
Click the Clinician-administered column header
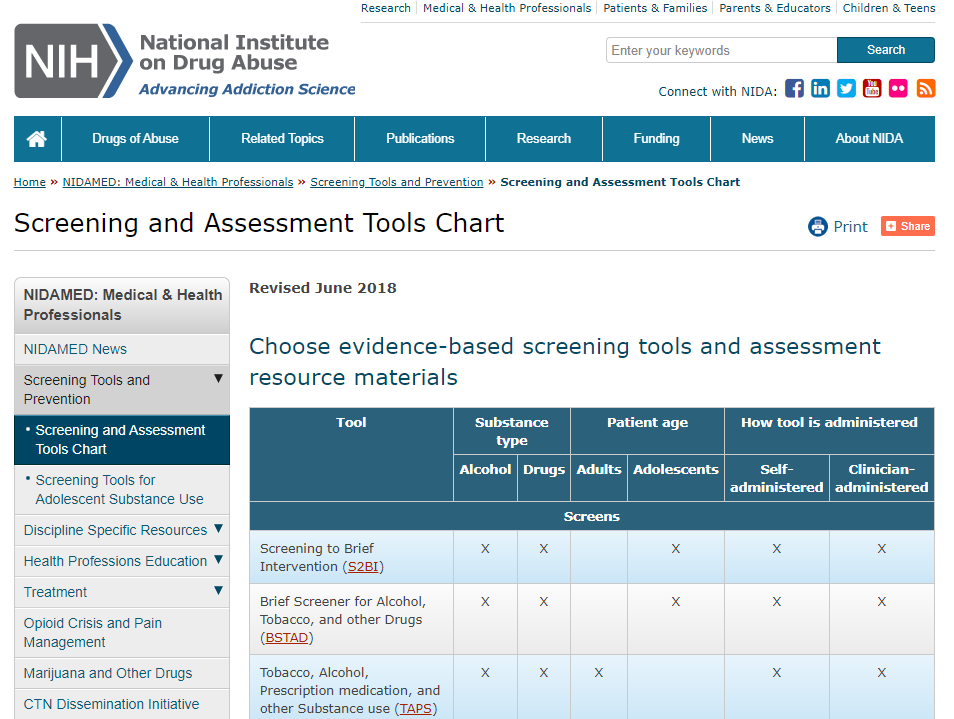click(x=882, y=478)
